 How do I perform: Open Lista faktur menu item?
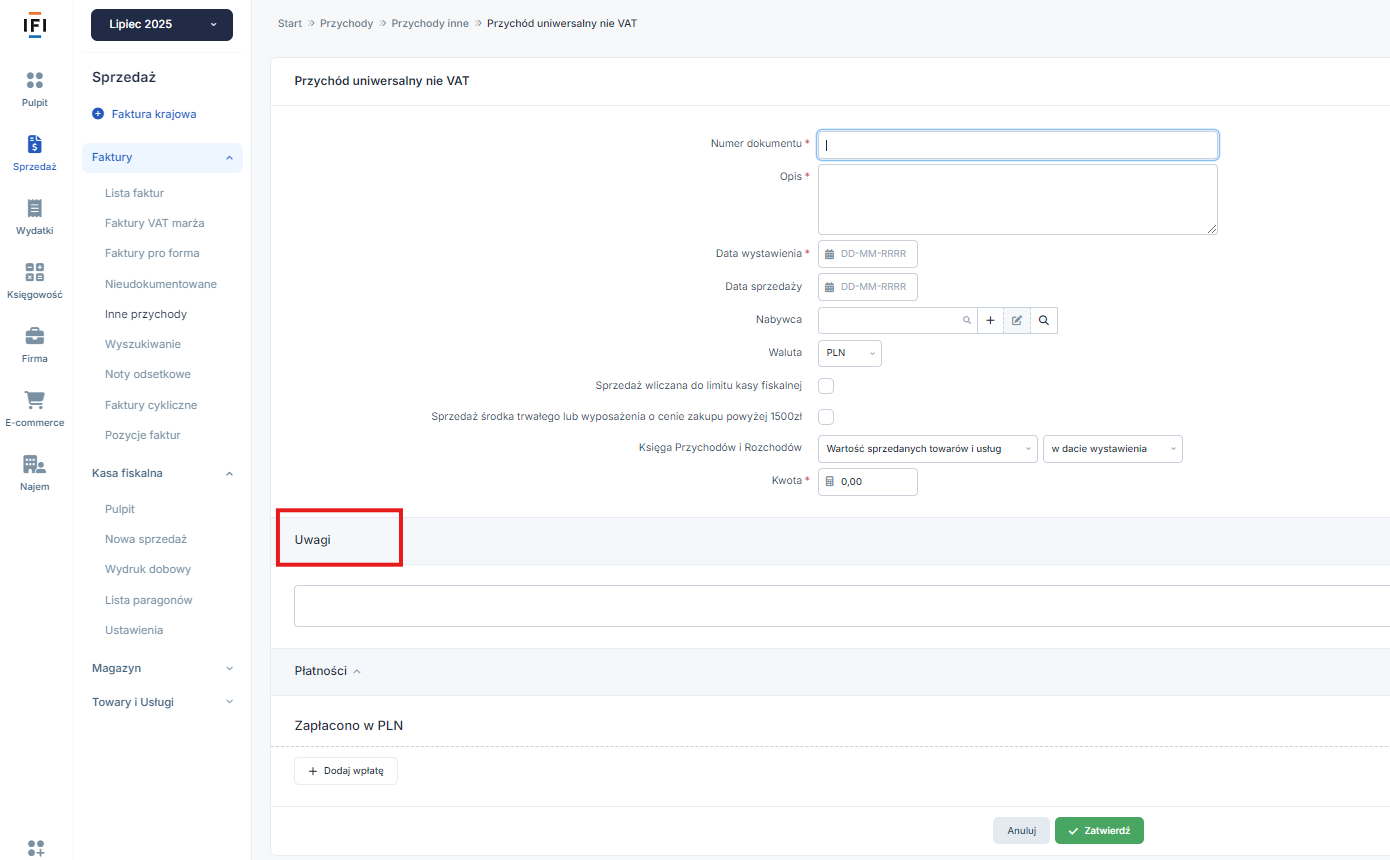tap(134, 193)
